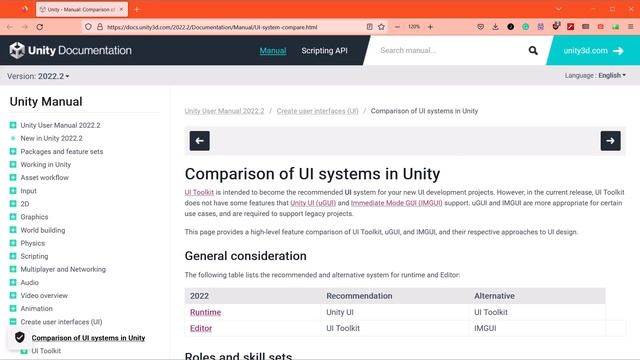Open downloads arrow icon
Image resolution: width=640 pixels, height=360 pixels.
495,27
